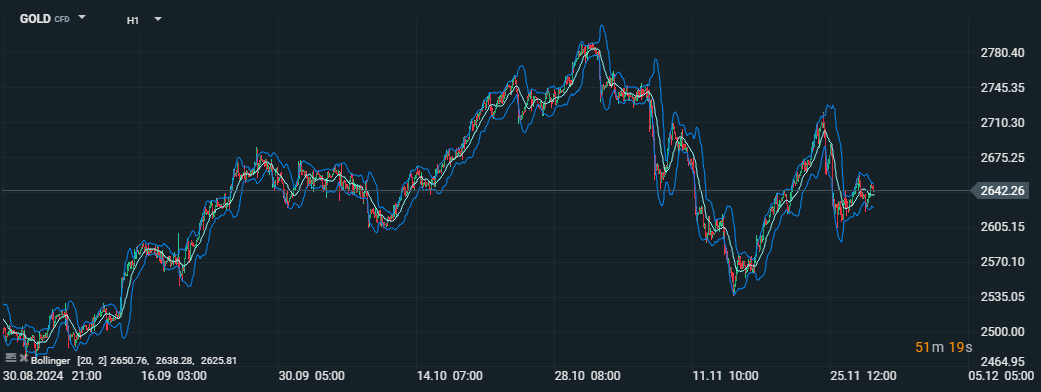Click time axis label 25.11 12:00
This screenshot has width=1041, height=392.
point(863,376)
